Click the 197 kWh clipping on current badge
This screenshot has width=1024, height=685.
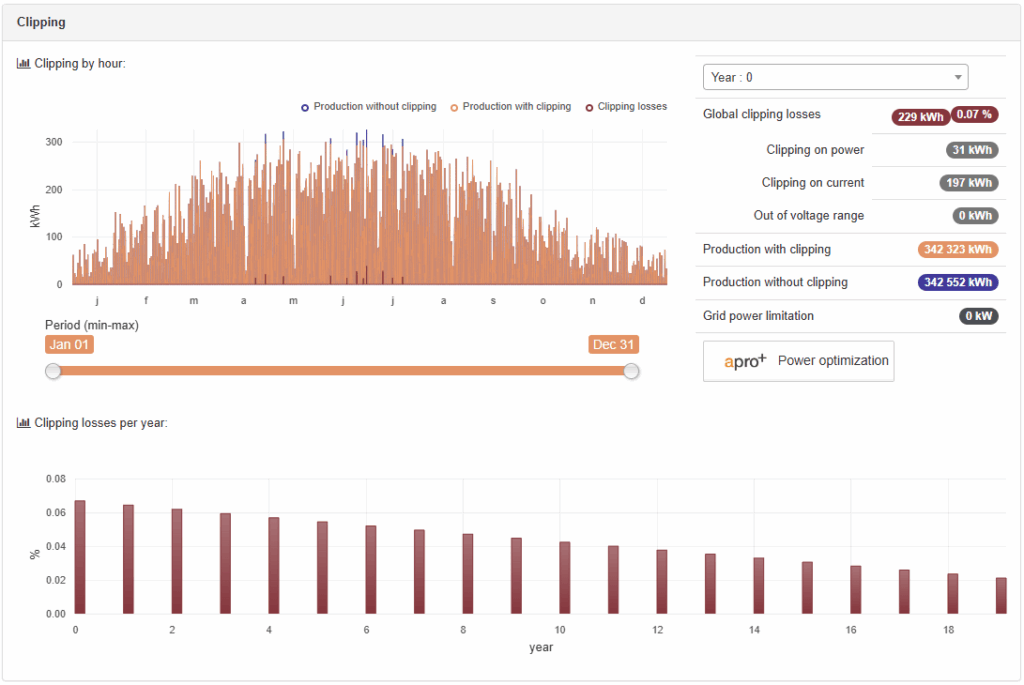coord(968,183)
